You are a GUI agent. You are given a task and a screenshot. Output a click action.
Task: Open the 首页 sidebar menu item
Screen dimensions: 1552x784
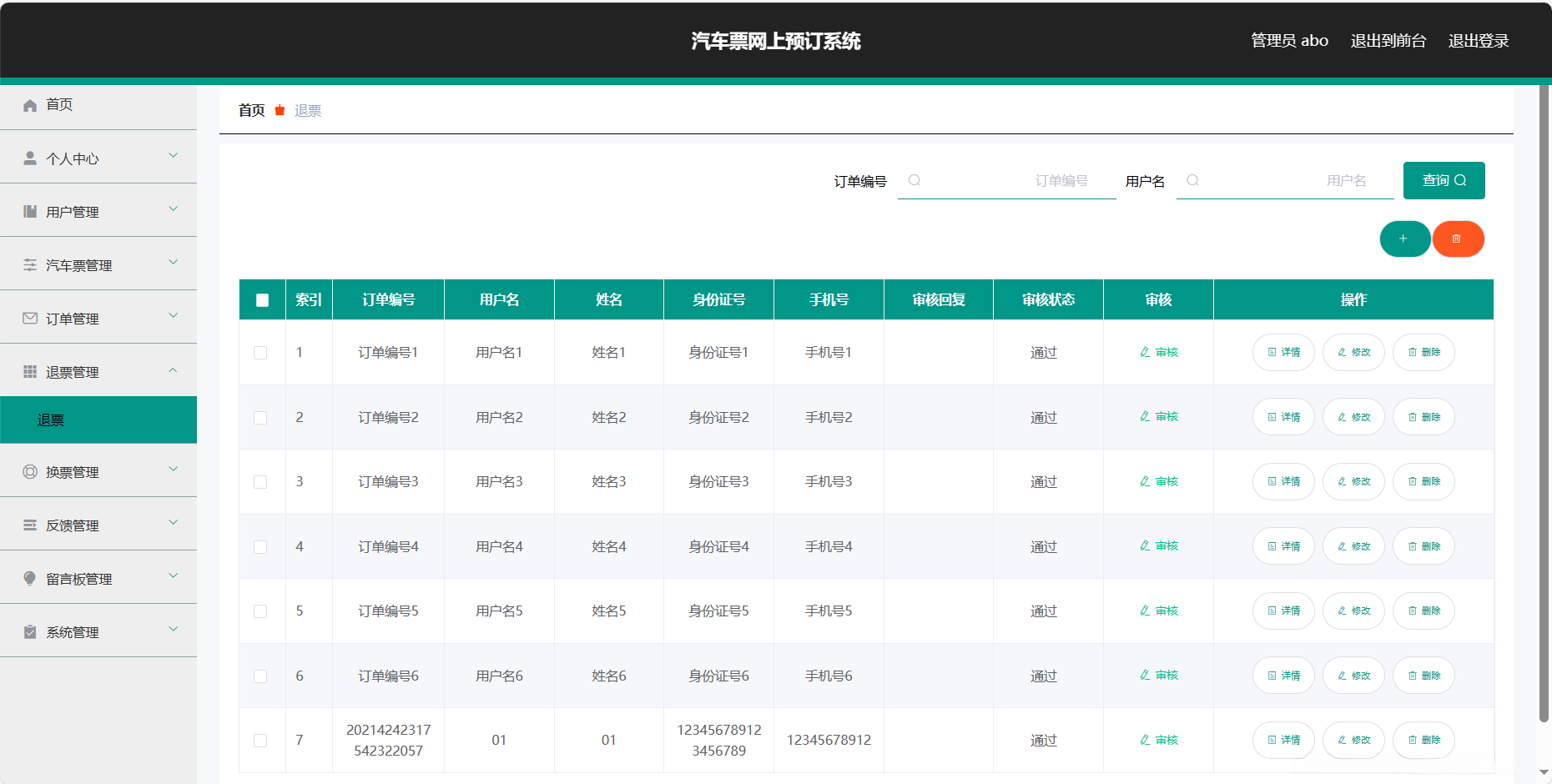click(x=98, y=105)
